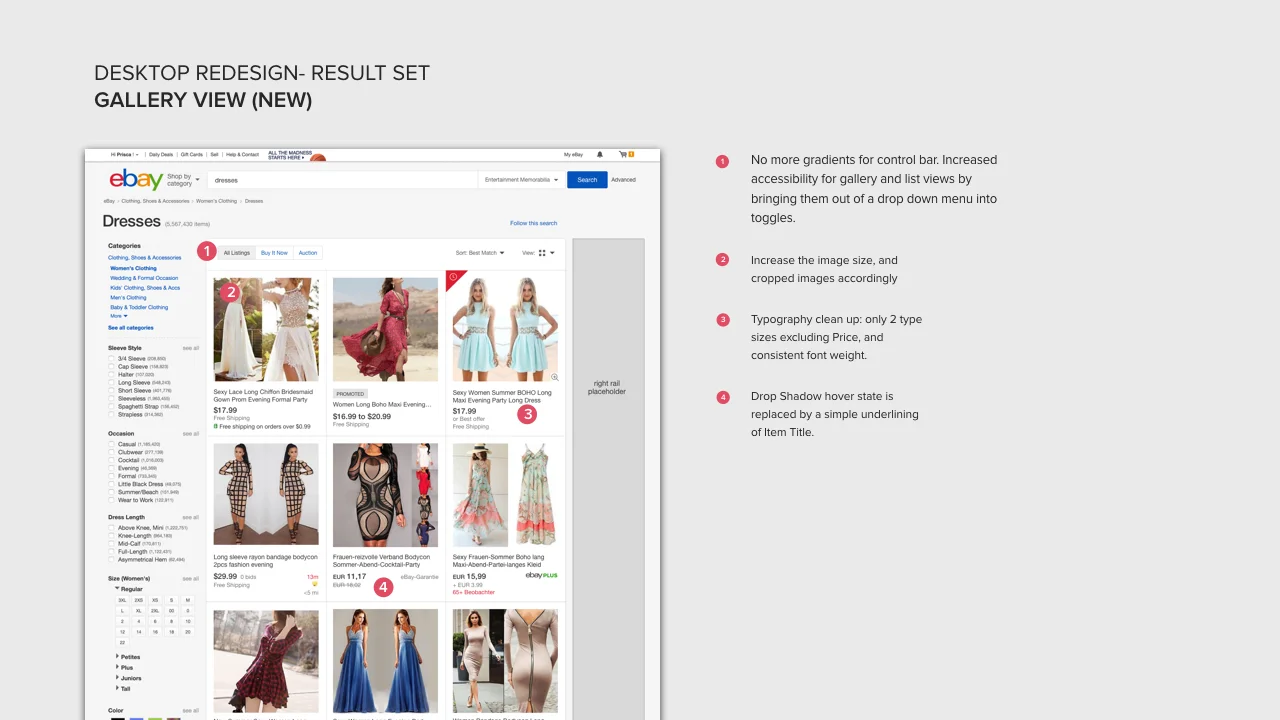Click the eBay logo
Screen dimensions: 1280x720
pyautogui.click(x=136, y=180)
